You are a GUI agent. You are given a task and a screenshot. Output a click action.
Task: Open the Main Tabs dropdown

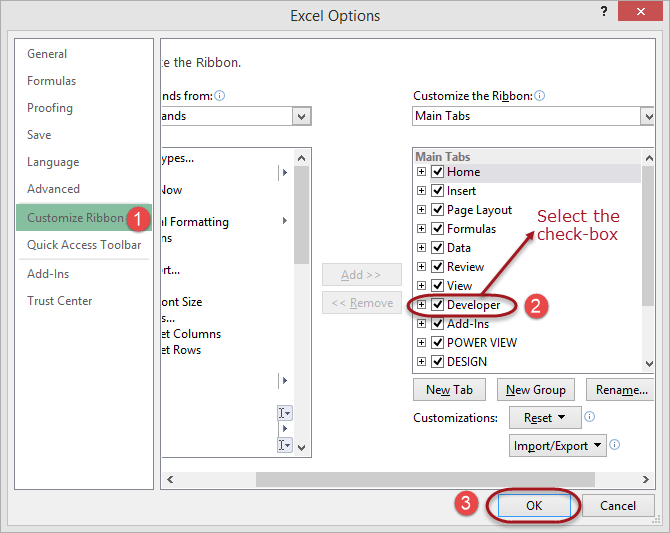tap(533, 116)
